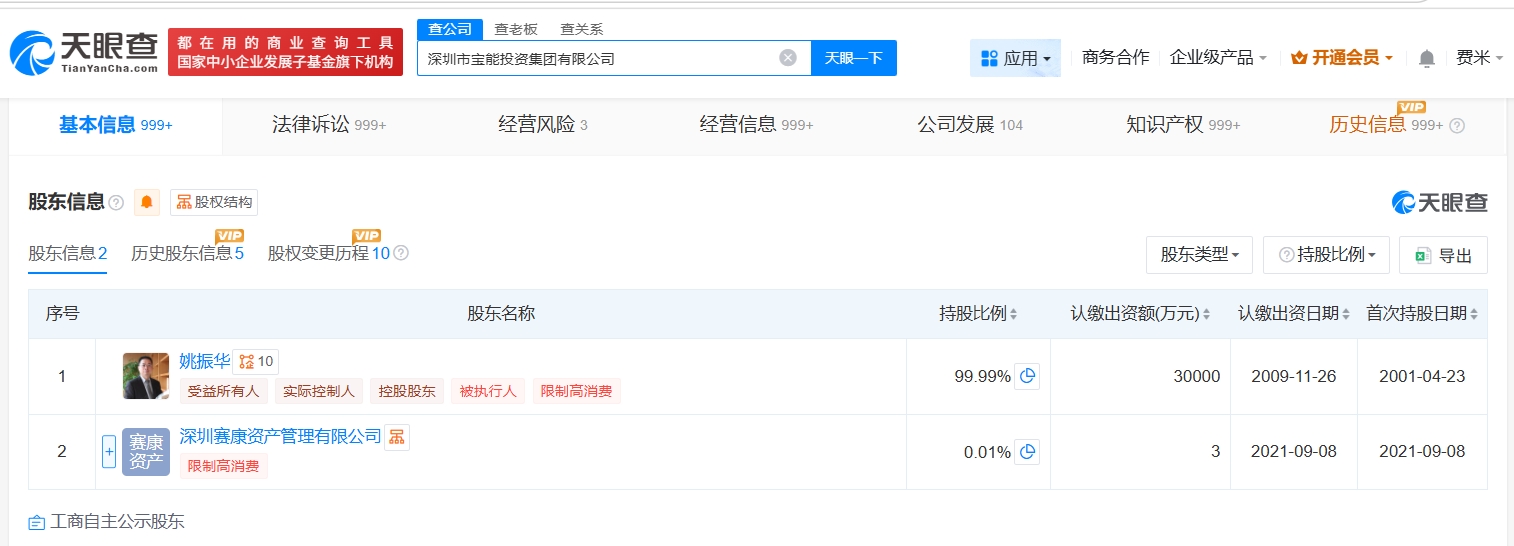Switch to the 股权变更历程 10 sub-tab
Screen dimensions: 1514x546
[328, 254]
